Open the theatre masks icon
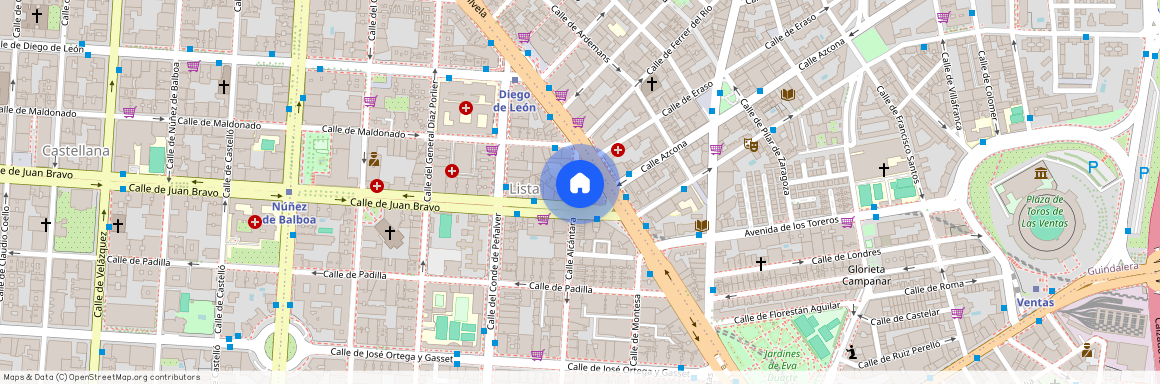This screenshot has width=1160, height=384. (751, 145)
